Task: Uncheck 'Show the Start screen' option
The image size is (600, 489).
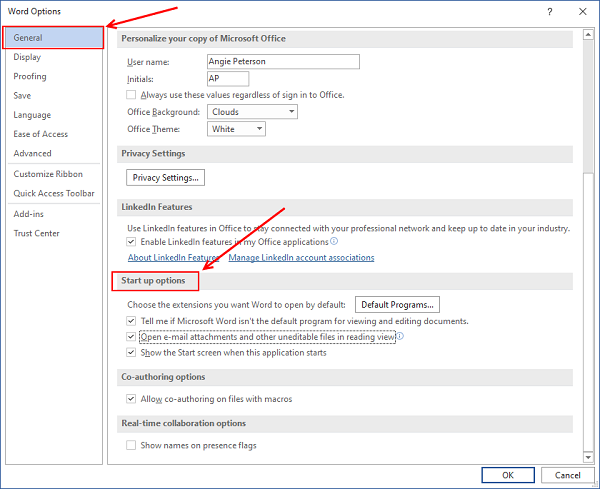Action: pyautogui.click(x=132, y=353)
